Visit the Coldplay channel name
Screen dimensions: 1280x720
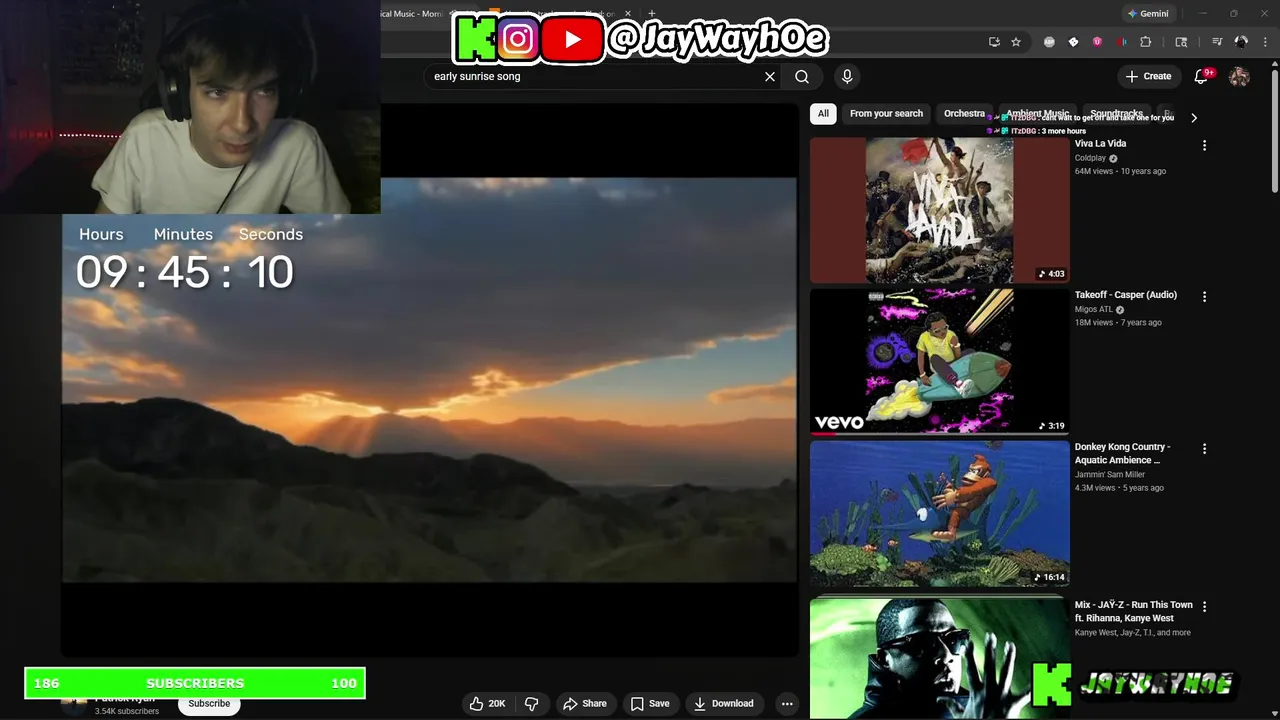pyautogui.click(x=1090, y=158)
